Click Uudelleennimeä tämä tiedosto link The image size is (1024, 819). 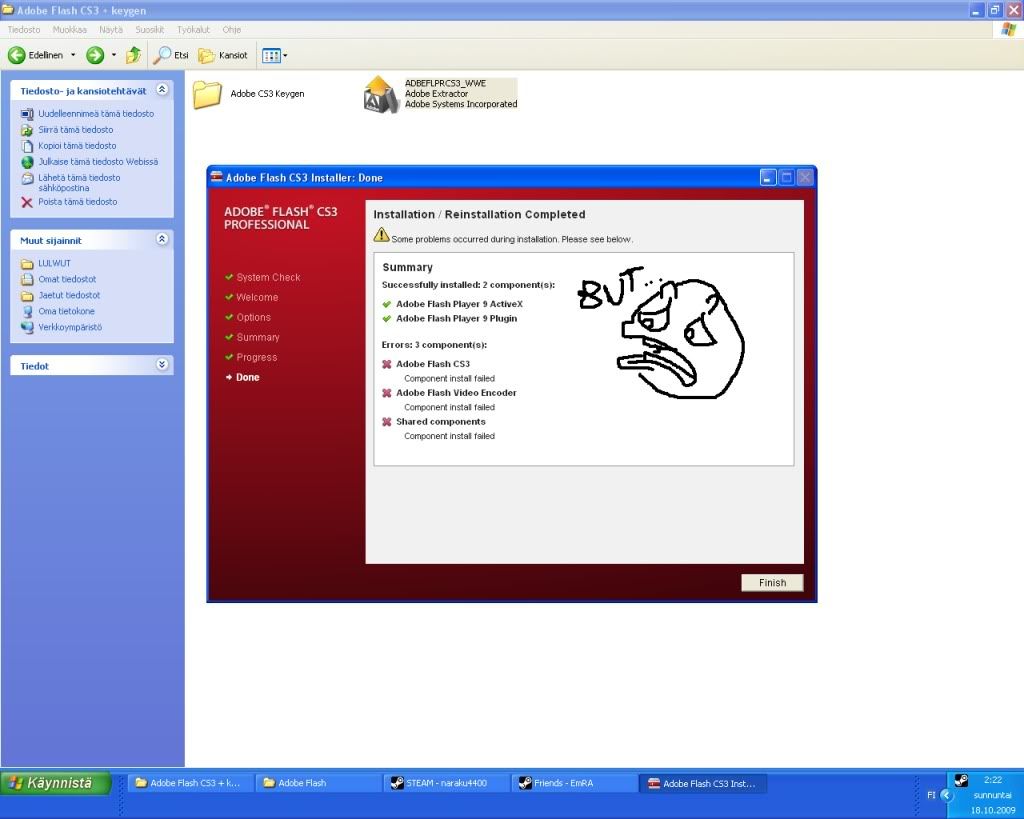(96, 114)
